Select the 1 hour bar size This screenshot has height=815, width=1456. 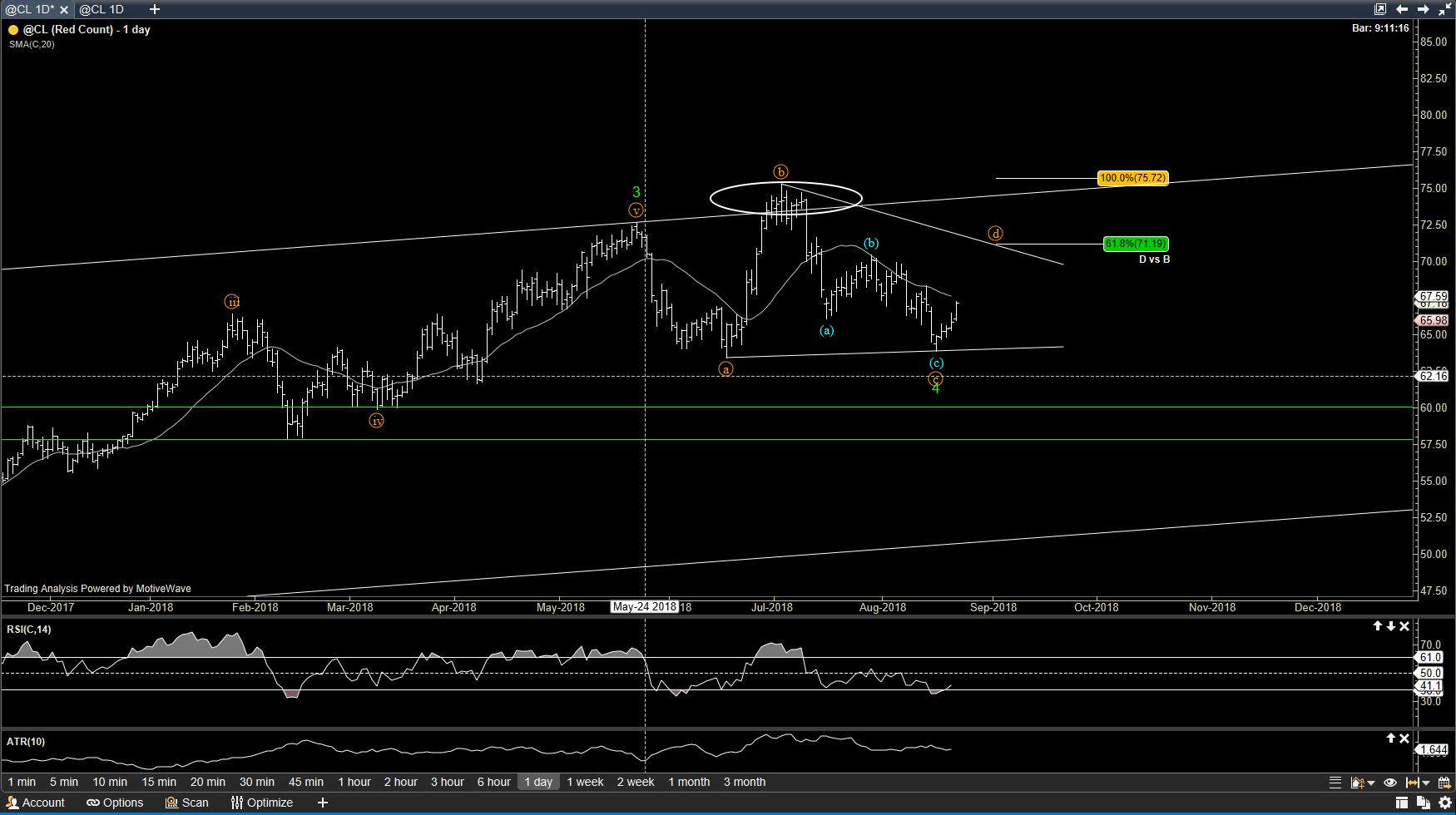[x=354, y=782]
